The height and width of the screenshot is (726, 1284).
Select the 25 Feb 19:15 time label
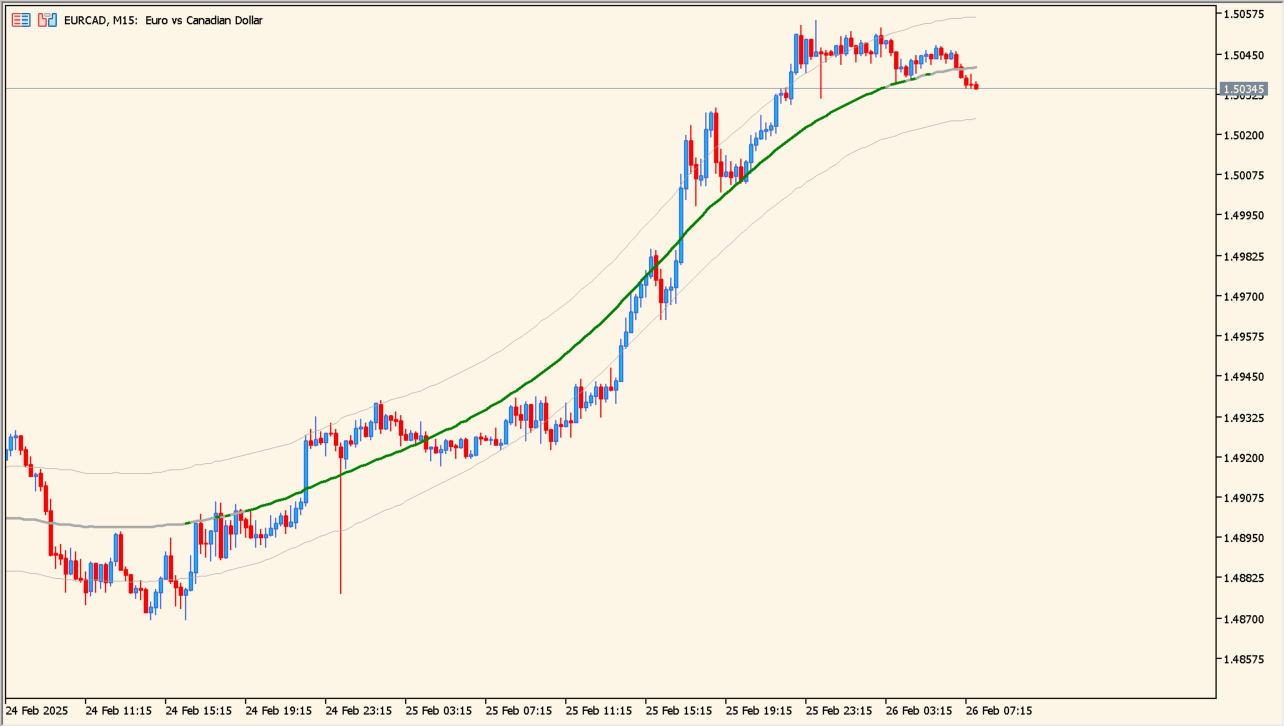coord(758,711)
